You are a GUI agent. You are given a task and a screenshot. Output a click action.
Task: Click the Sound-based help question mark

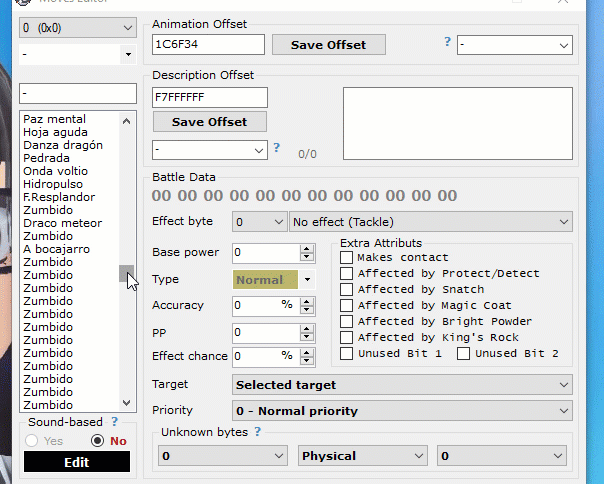[115, 423]
